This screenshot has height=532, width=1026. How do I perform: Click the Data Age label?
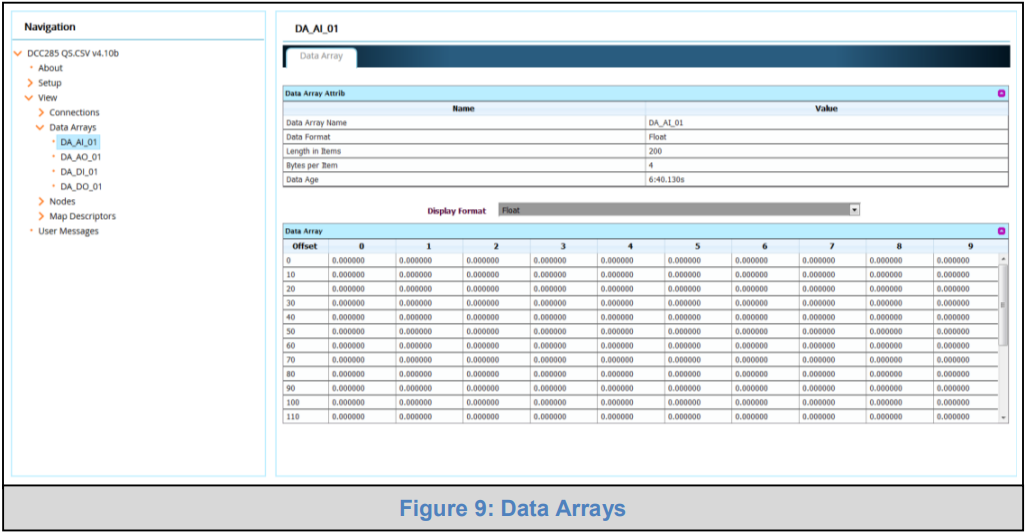click(x=302, y=179)
